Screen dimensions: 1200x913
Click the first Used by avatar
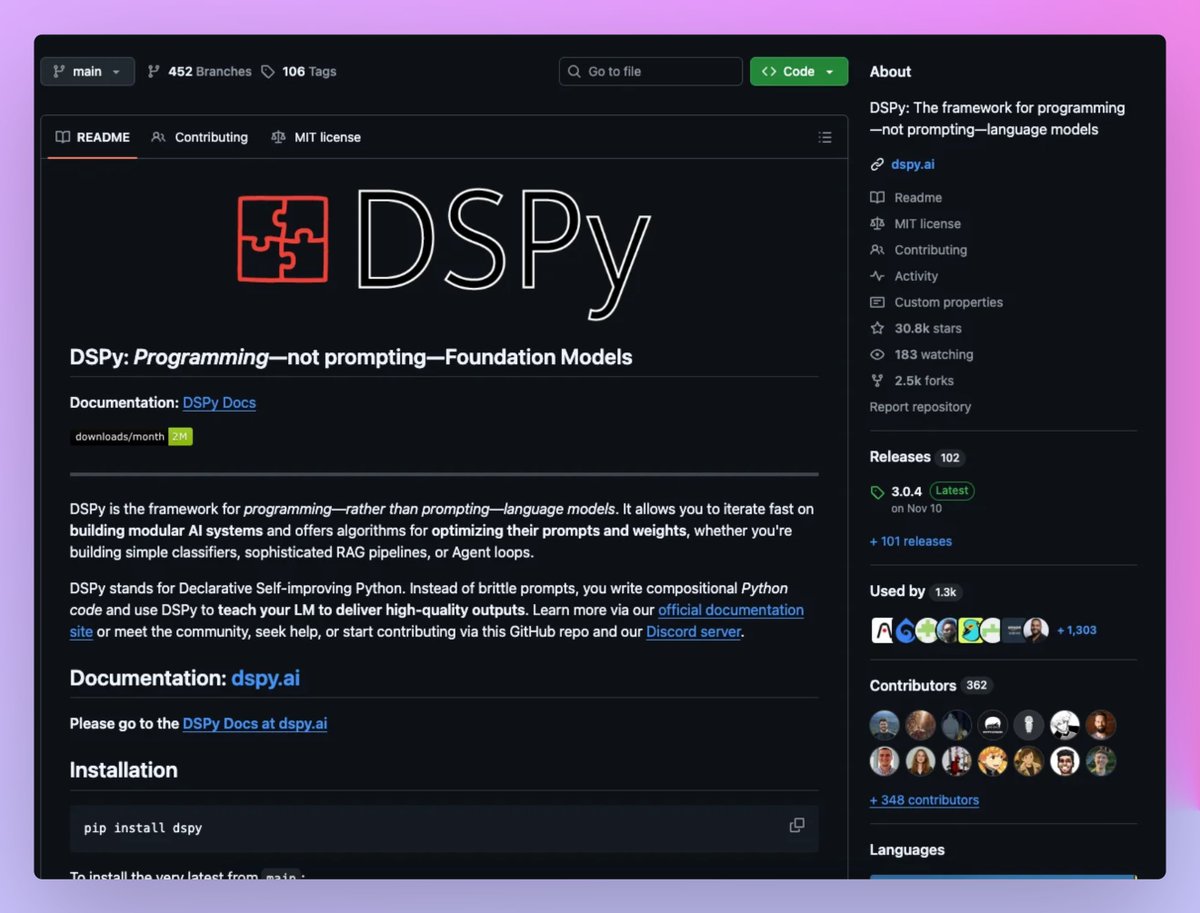click(882, 630)
